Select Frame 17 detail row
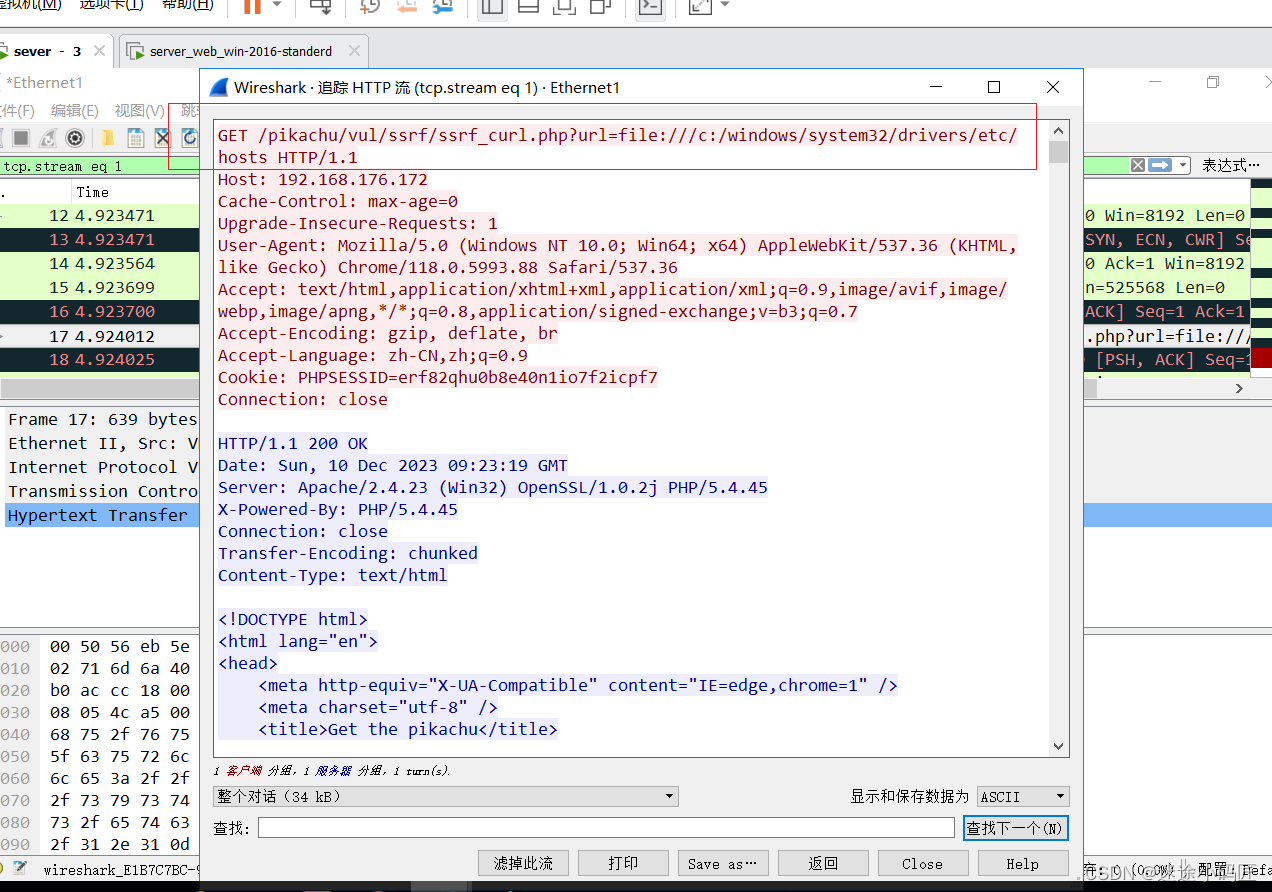Screen dimensions: 1272x892 pos(102,419)
